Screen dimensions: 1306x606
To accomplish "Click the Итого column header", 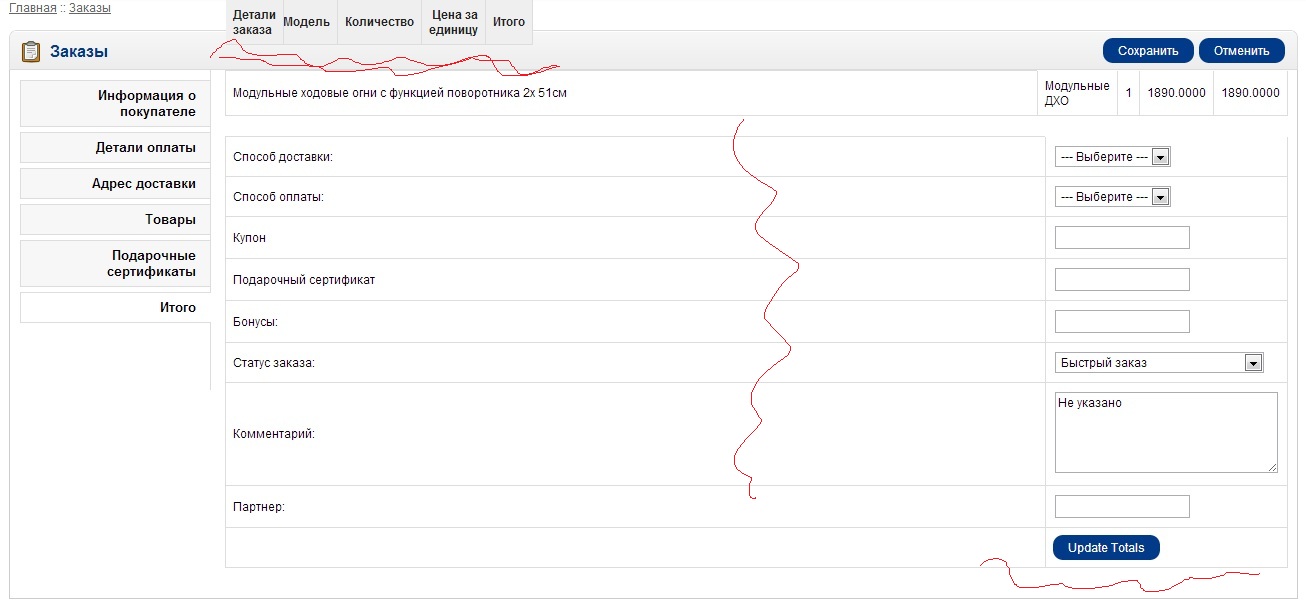I will click(509, 22).
